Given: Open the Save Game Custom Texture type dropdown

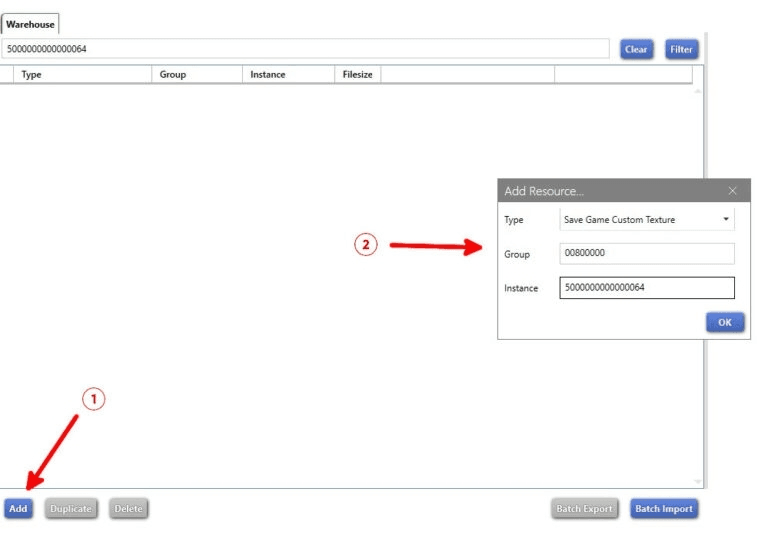Looking at the screenshot, I should 647,220.
